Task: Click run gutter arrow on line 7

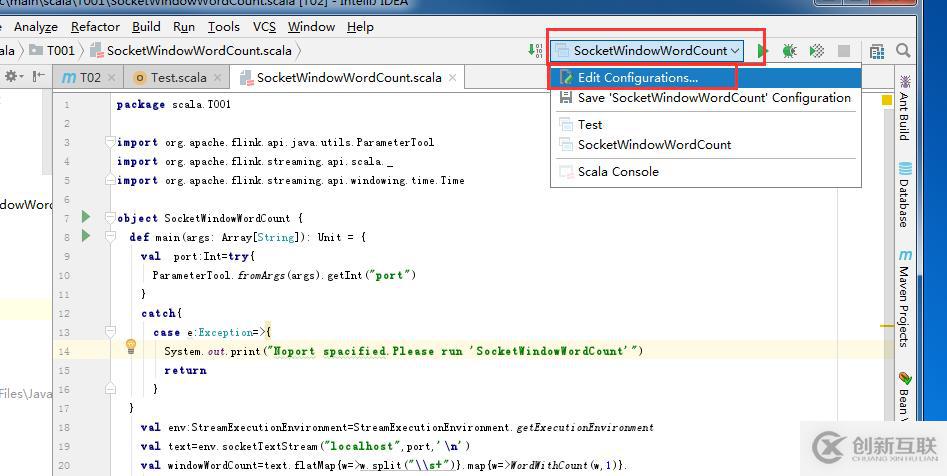Action: (x=86, y=216)
